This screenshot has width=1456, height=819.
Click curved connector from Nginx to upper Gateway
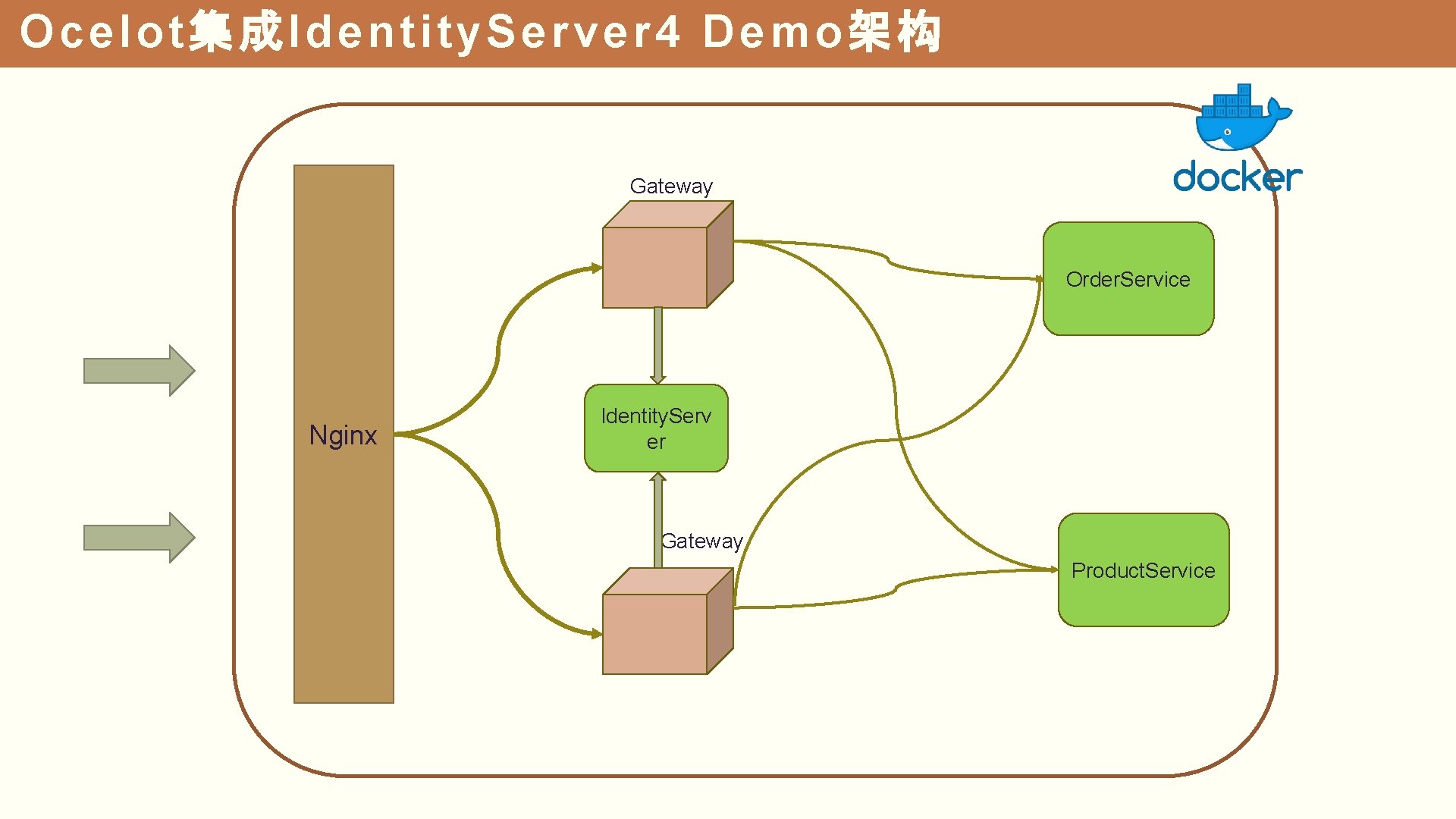click(498, 349)
